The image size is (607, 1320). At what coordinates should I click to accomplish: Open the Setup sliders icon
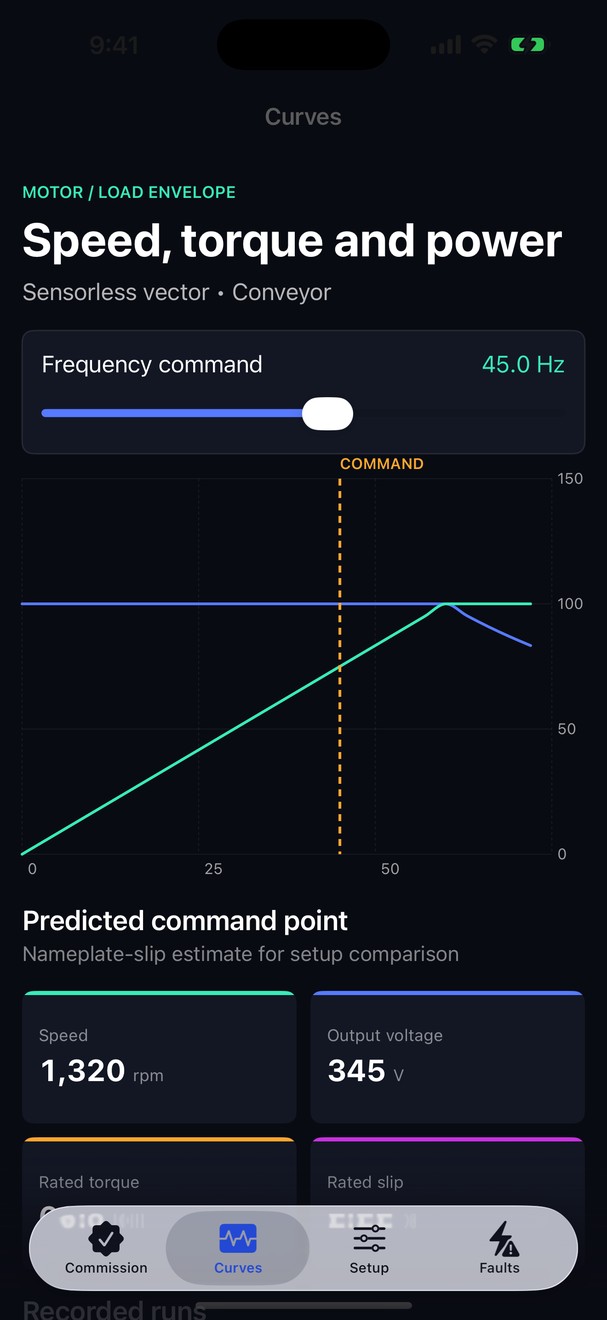click(x=369, y=1240)
